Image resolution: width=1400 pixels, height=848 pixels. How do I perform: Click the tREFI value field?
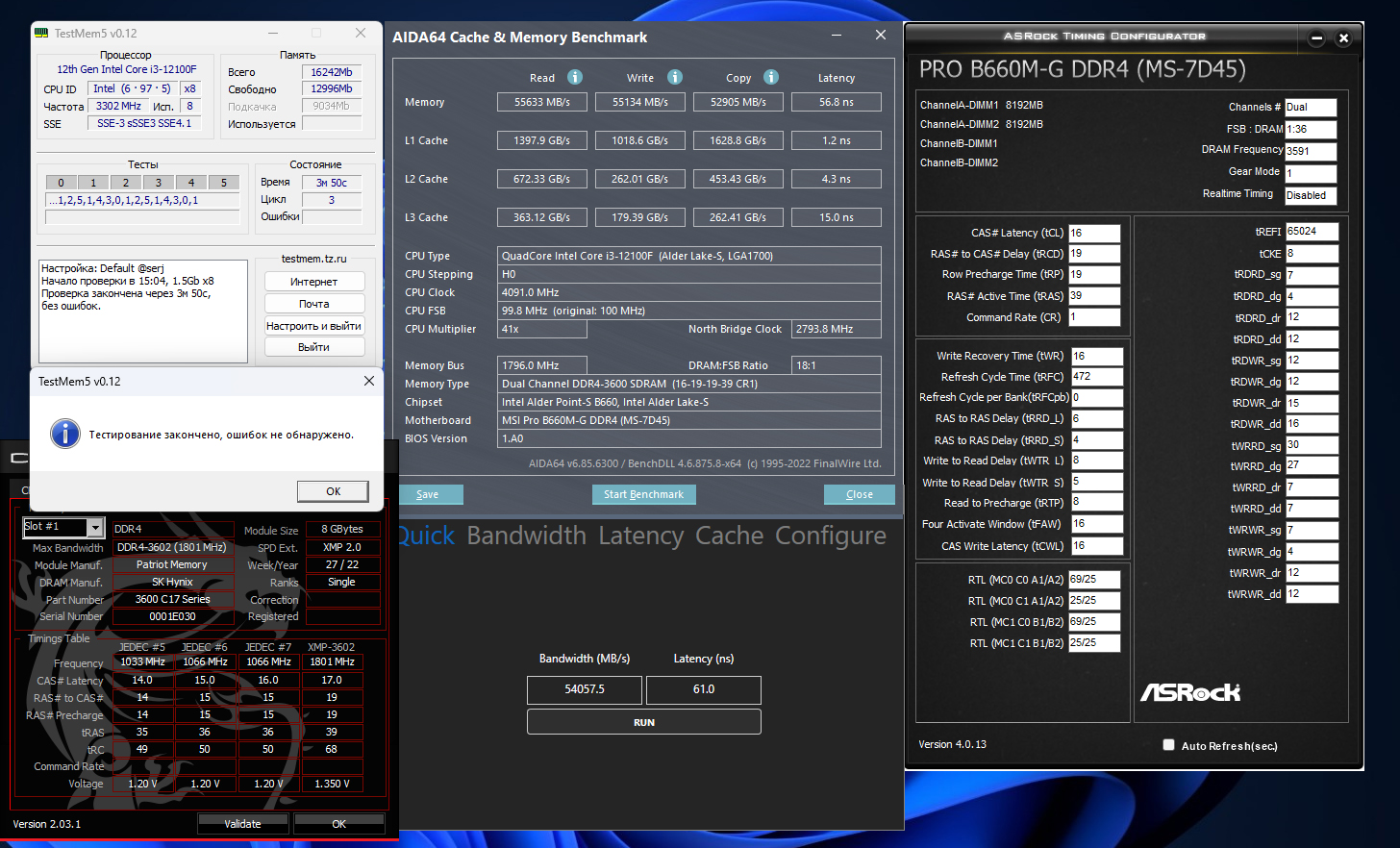[1312, 232]
